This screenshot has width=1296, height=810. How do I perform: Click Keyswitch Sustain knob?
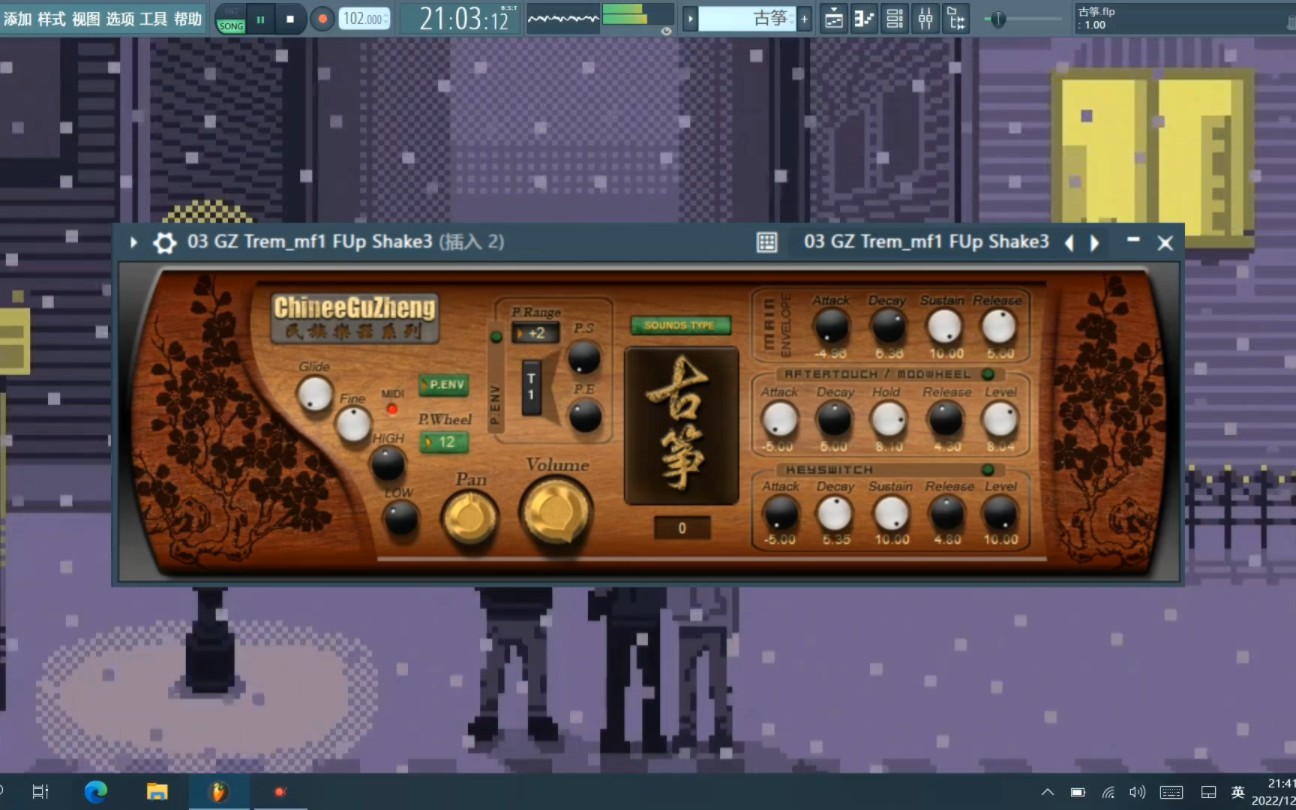890,514
